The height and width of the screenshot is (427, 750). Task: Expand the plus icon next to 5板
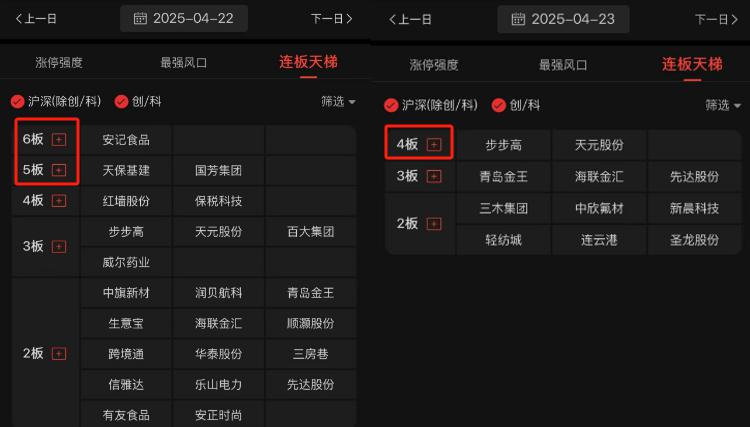coord(58,170)
